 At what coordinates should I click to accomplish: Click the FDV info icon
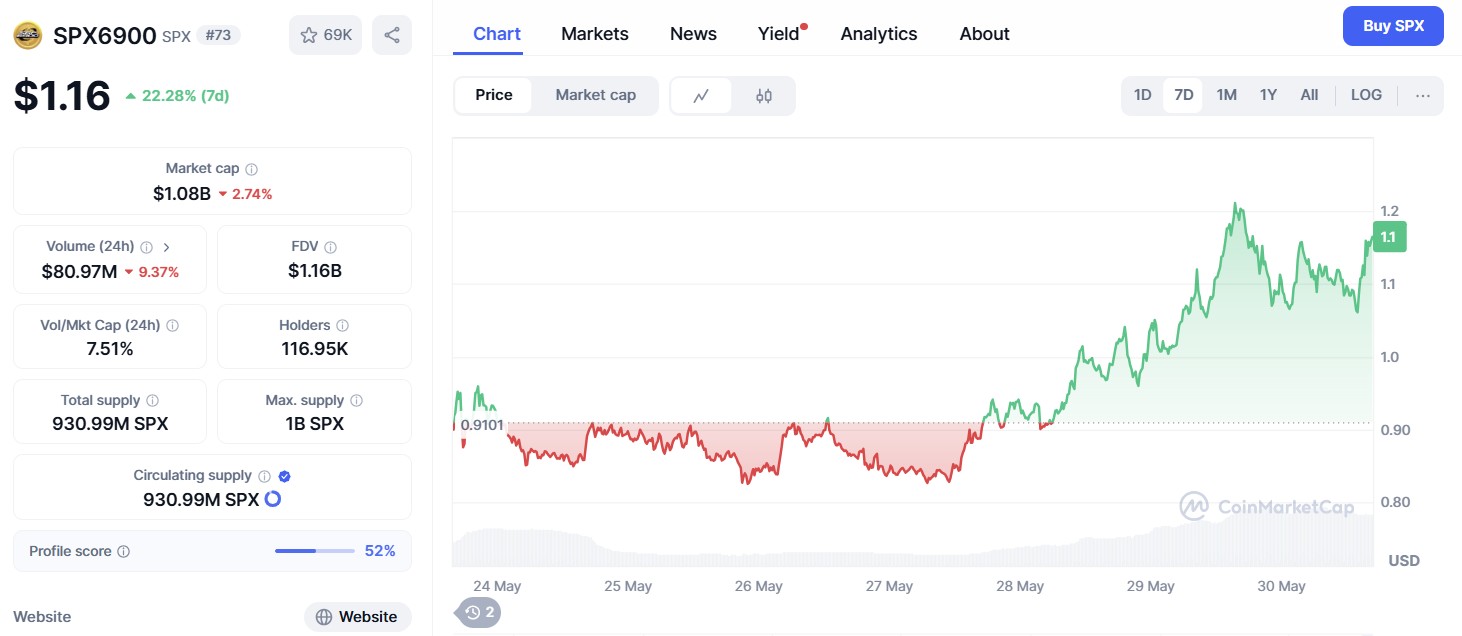pos(331,247)
